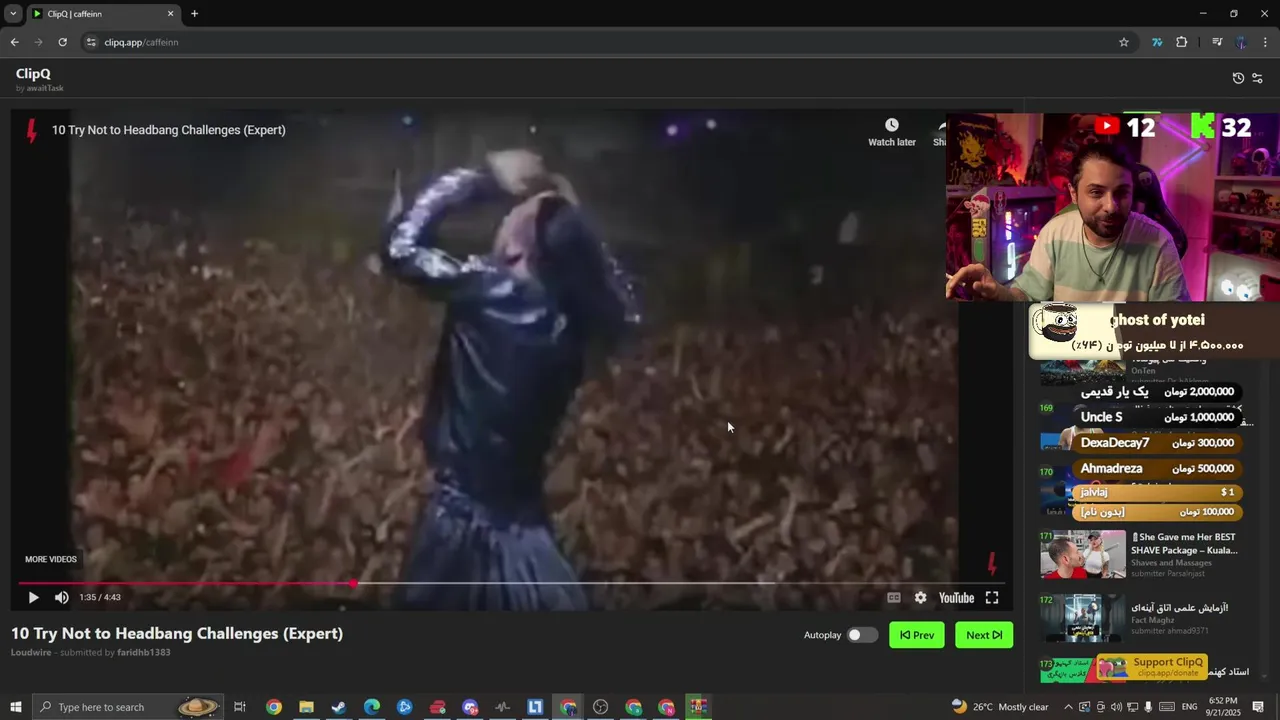Skip to the Next clip
Image resolution: width=1280 pixels, height=720 pixels.
984,635
